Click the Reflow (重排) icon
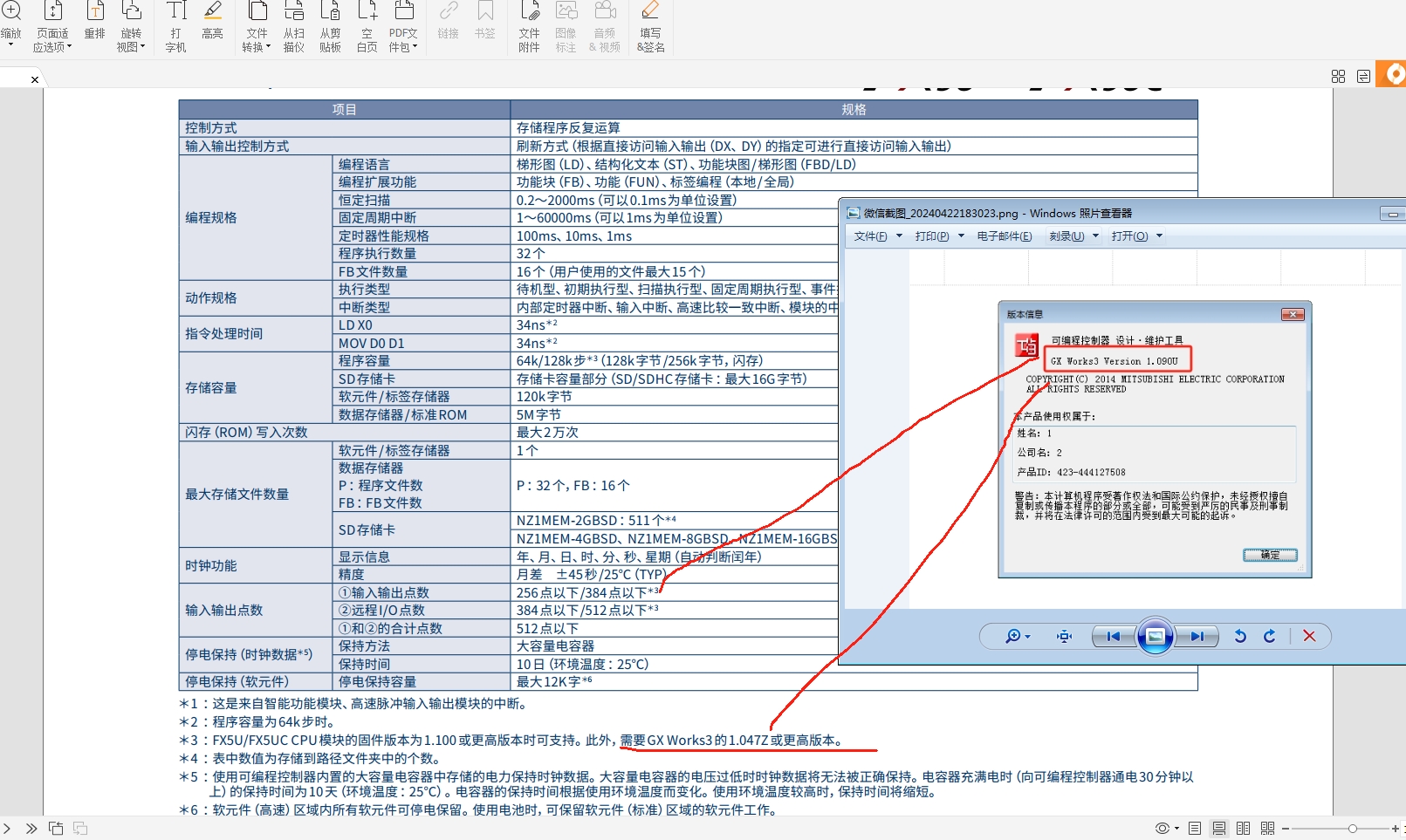Image resolution: width=1406 pixels, height=840 pixels. [x=94, y=22]
